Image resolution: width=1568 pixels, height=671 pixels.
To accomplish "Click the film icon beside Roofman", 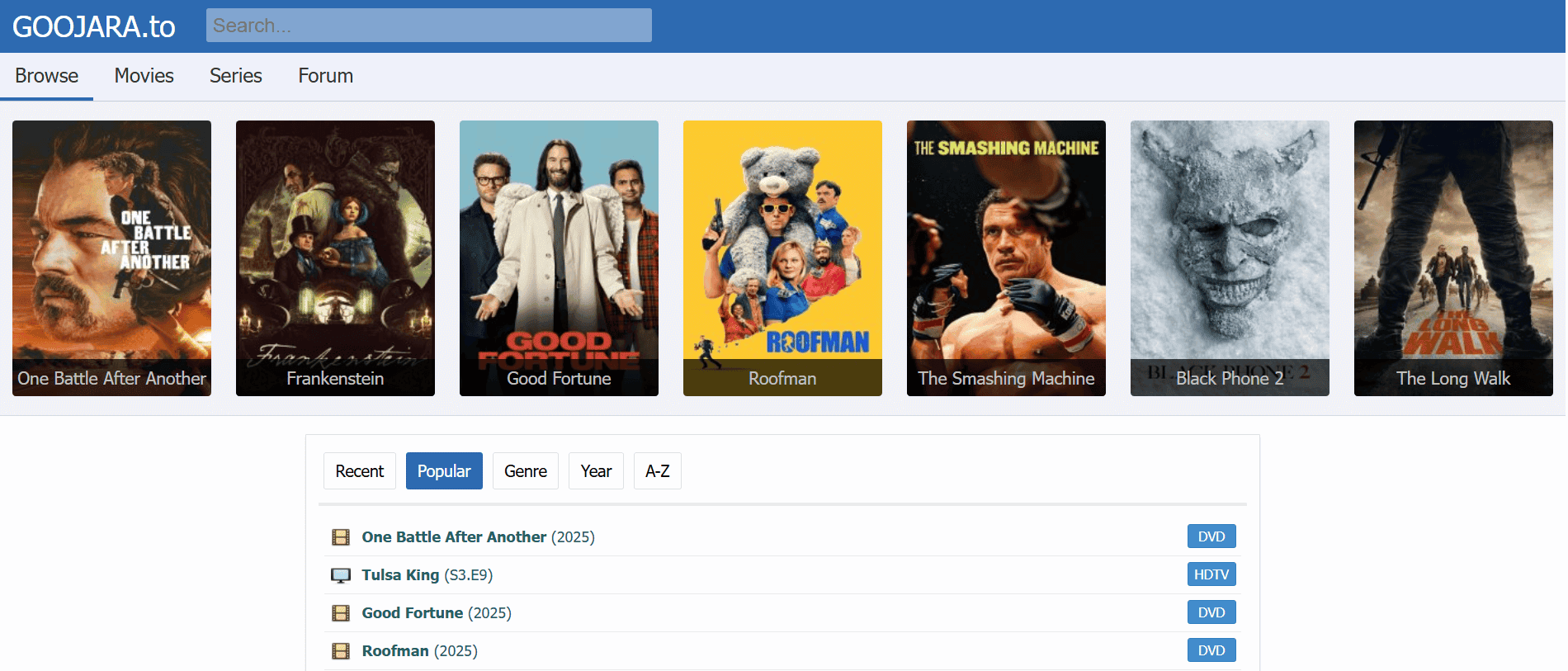I will click(340, 651).
